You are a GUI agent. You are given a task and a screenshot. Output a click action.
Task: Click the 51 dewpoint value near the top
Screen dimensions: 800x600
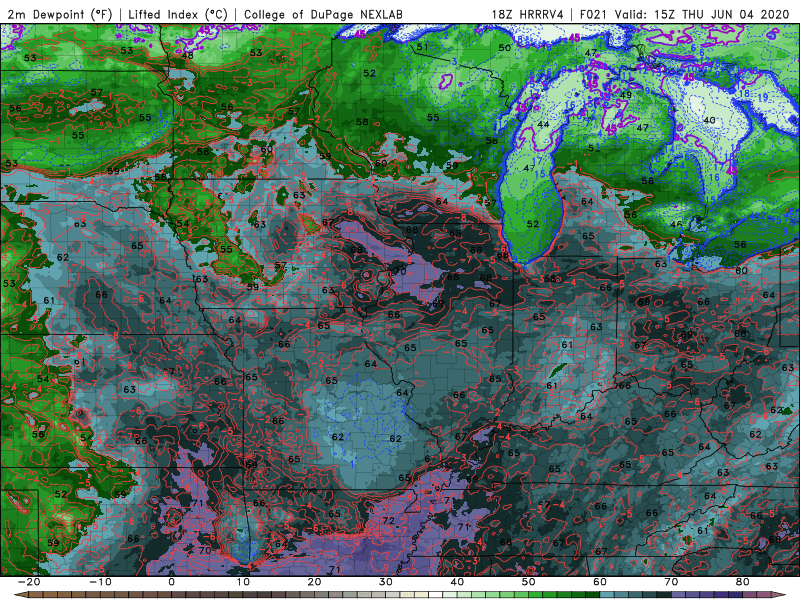pos(422,47)
